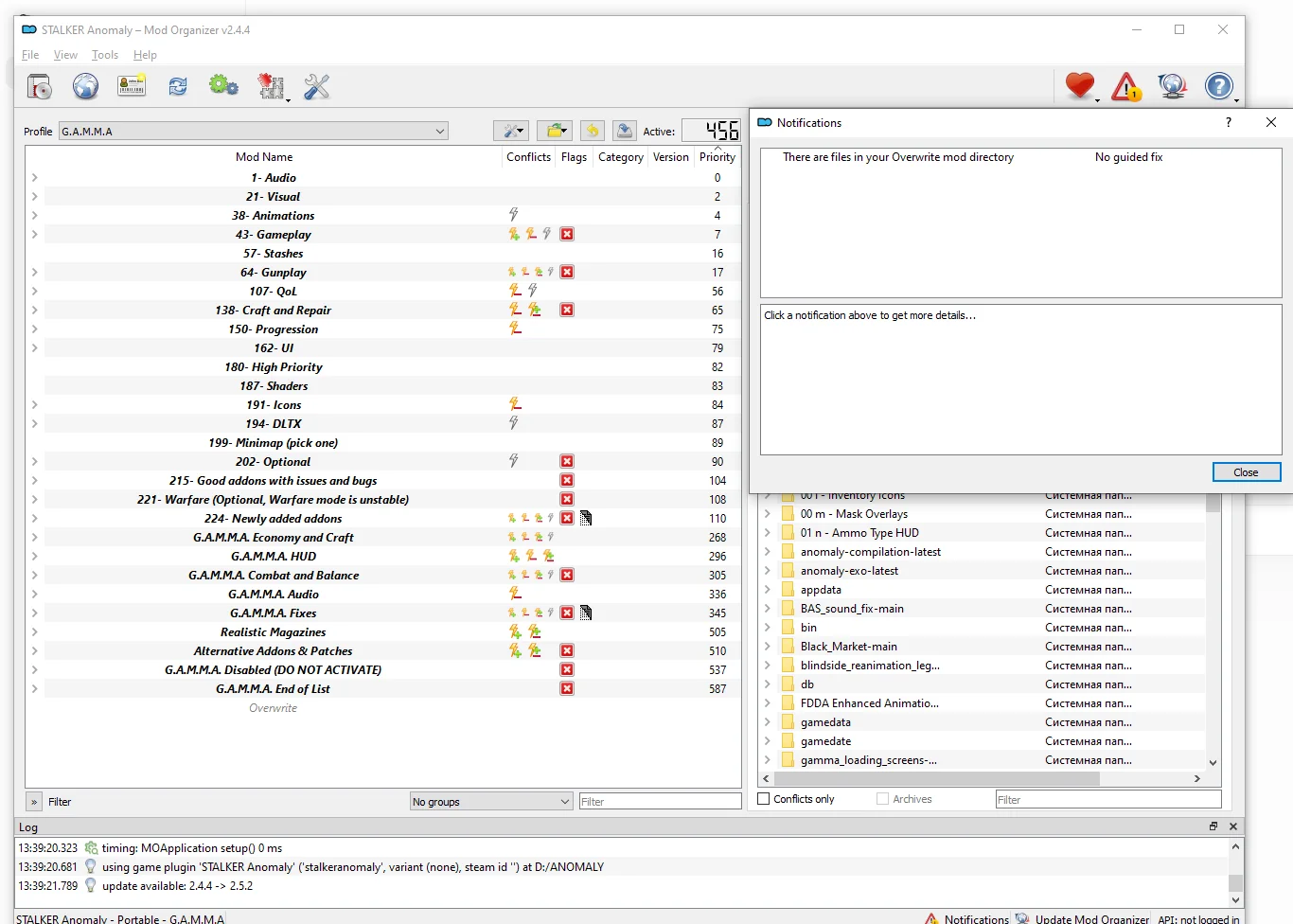The width and height of the screenshot is (1293, 924).
Task: Expand the 64- Gunplay separator chevron
Action: click(x=35, y=272)
